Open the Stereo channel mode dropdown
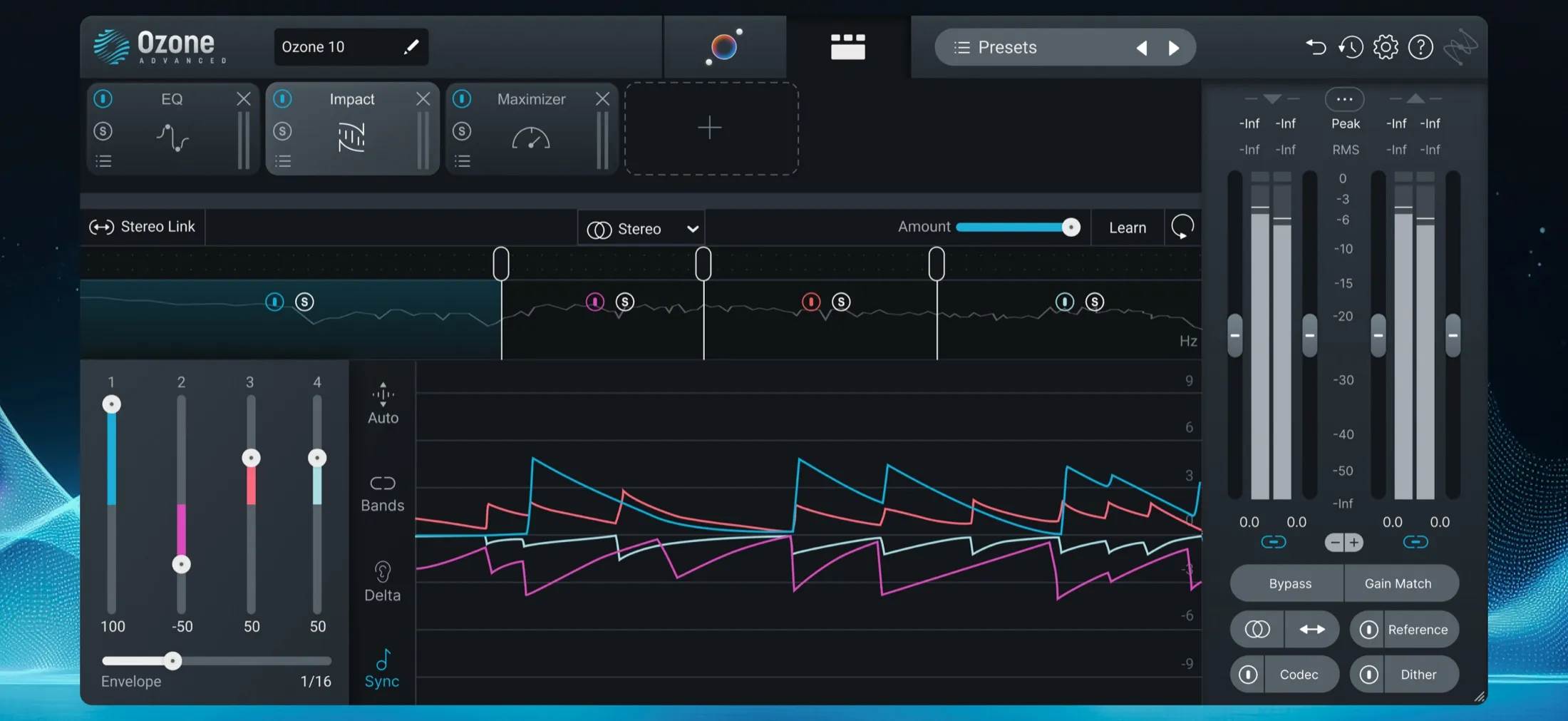This screenshot has height=721, width=1568. (x=641, y=229)
